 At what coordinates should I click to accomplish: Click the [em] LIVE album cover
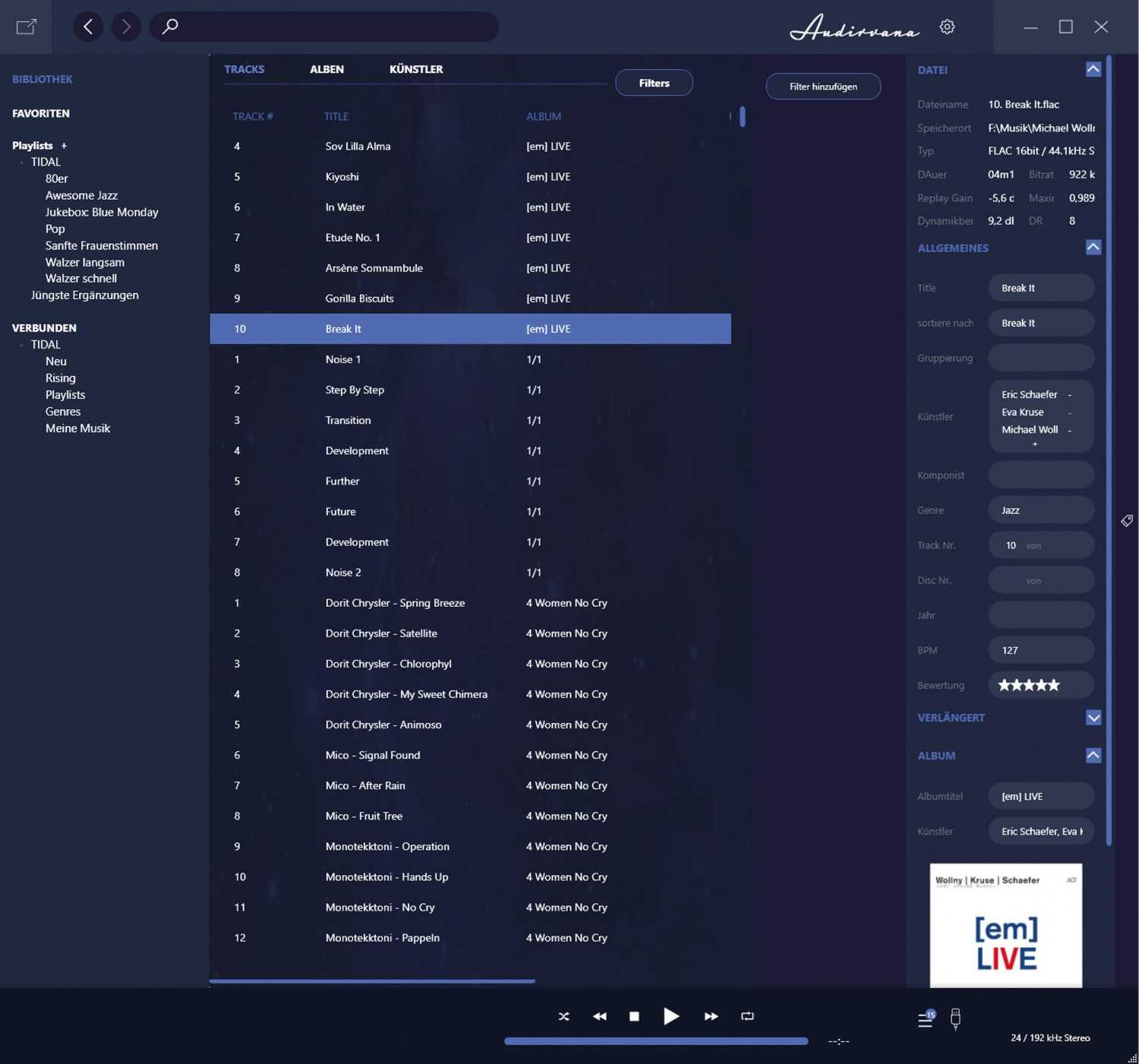pyautogui.click(x=1006, y=925)
